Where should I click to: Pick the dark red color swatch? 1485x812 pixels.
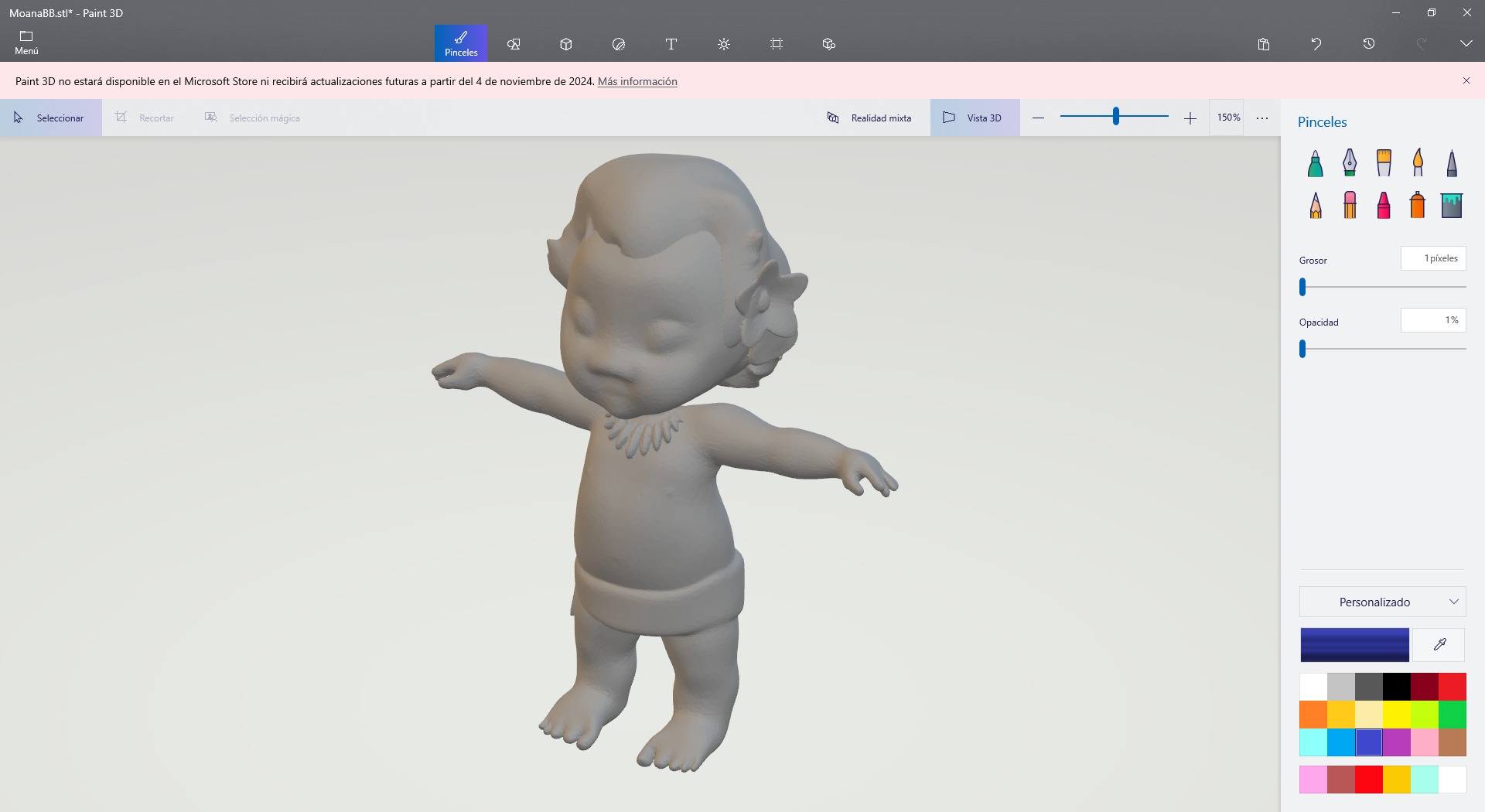click(1425, 687)
